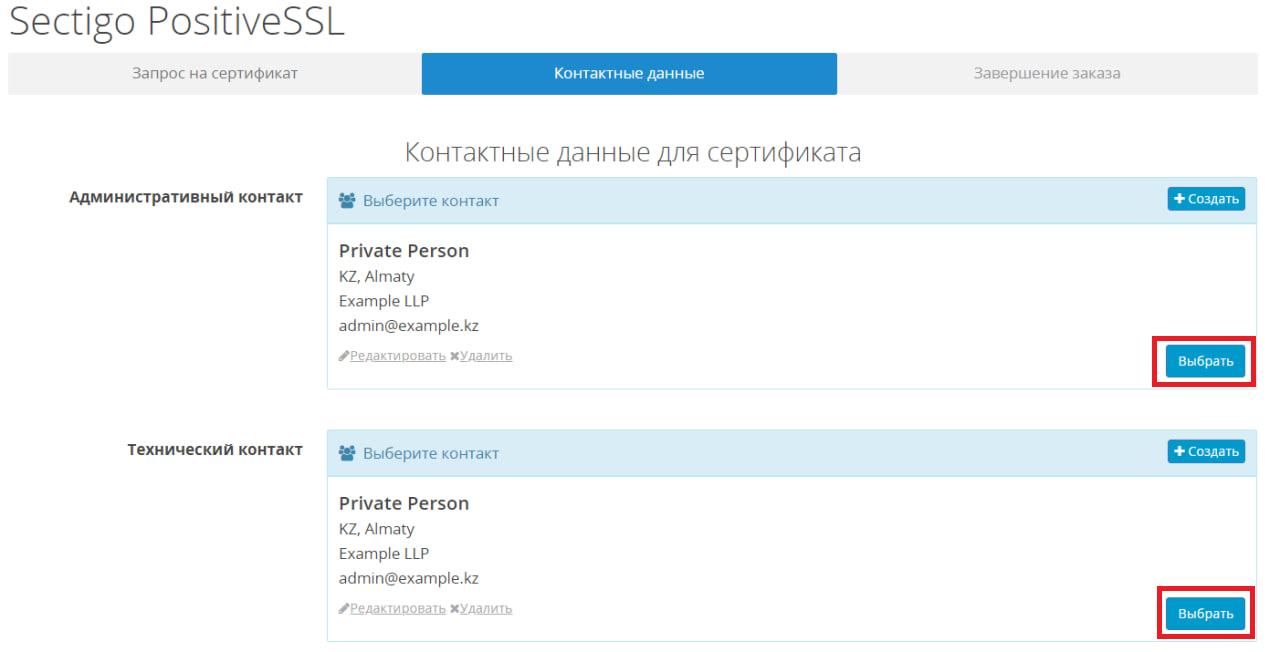This screenshot has height=652, width=1280.
Task: Go to the Завершение заказа tab
Action: click(x=1047, y=74)
